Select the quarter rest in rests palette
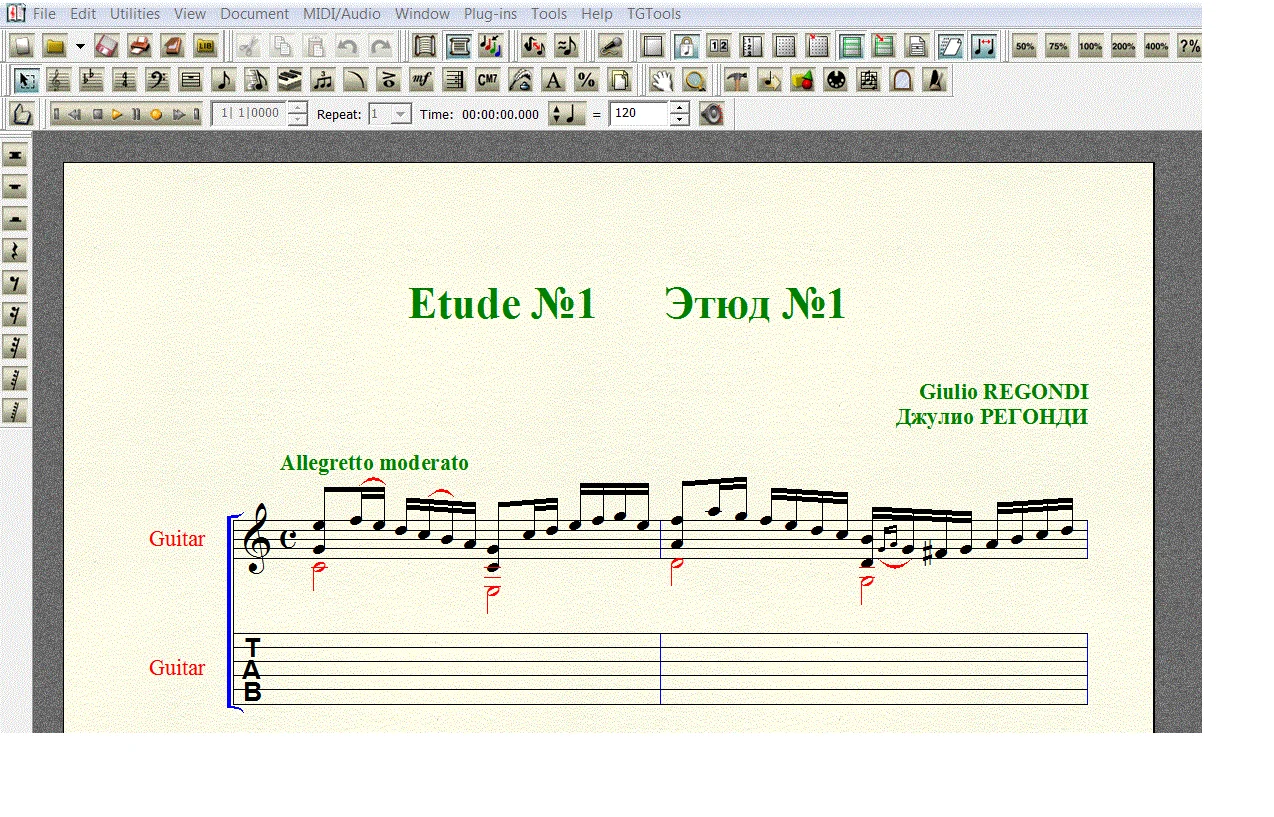1274x817 pixels. (15, 251)
